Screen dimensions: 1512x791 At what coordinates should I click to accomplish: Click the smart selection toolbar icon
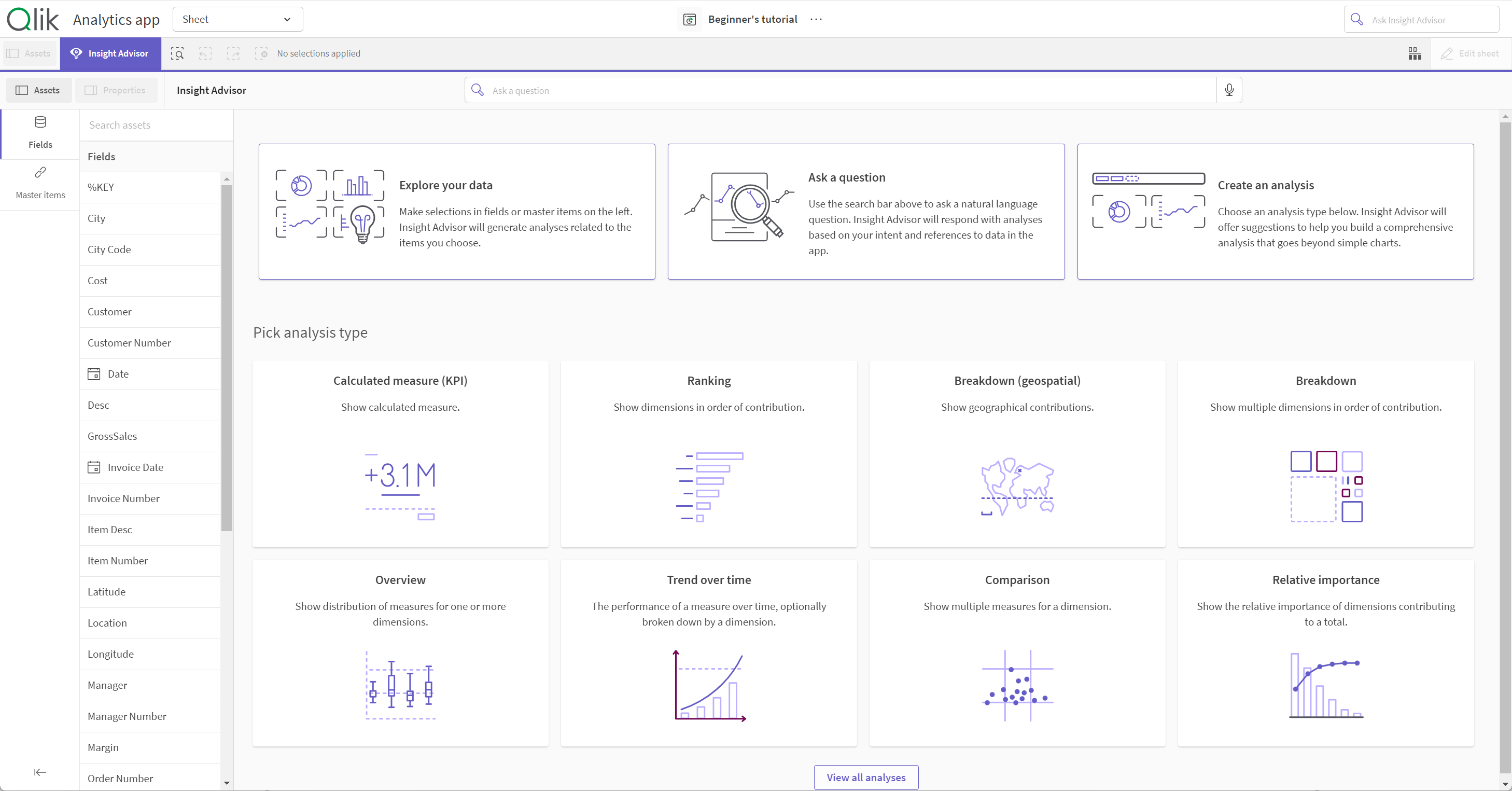177,53
